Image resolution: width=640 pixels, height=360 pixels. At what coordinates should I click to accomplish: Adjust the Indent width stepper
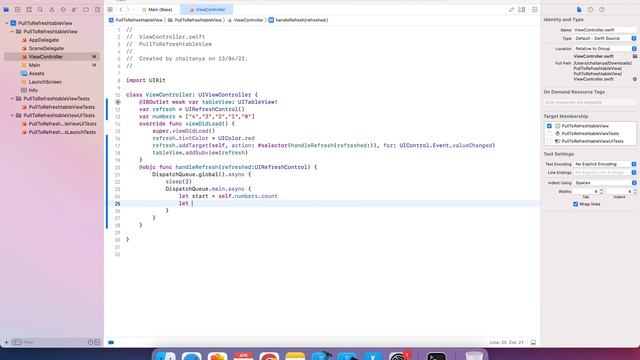click(635, 191)
